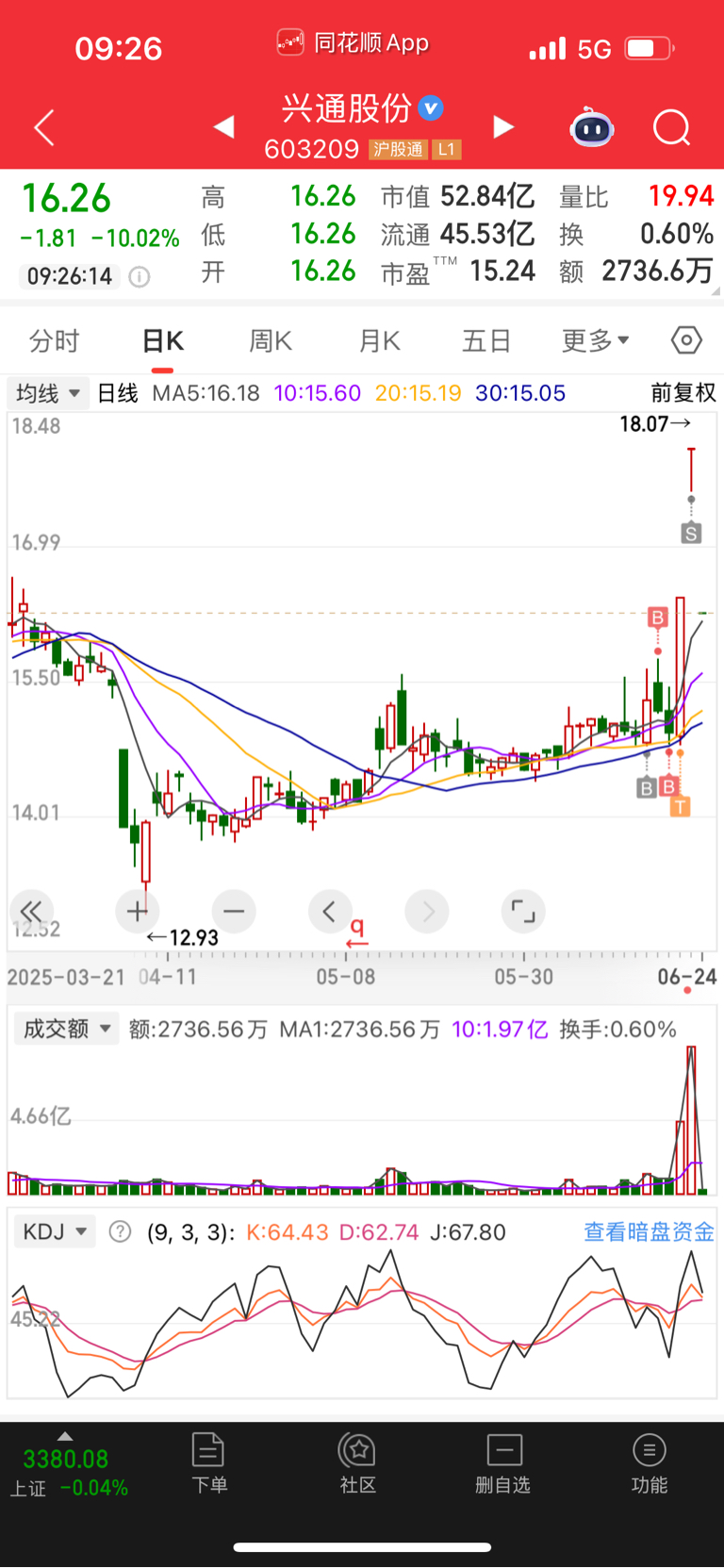Switch to next stock with right triangle
Image resolution: width=724 pixels, height=1568 pixels.
pyautogui.click(x=504, y=126)
